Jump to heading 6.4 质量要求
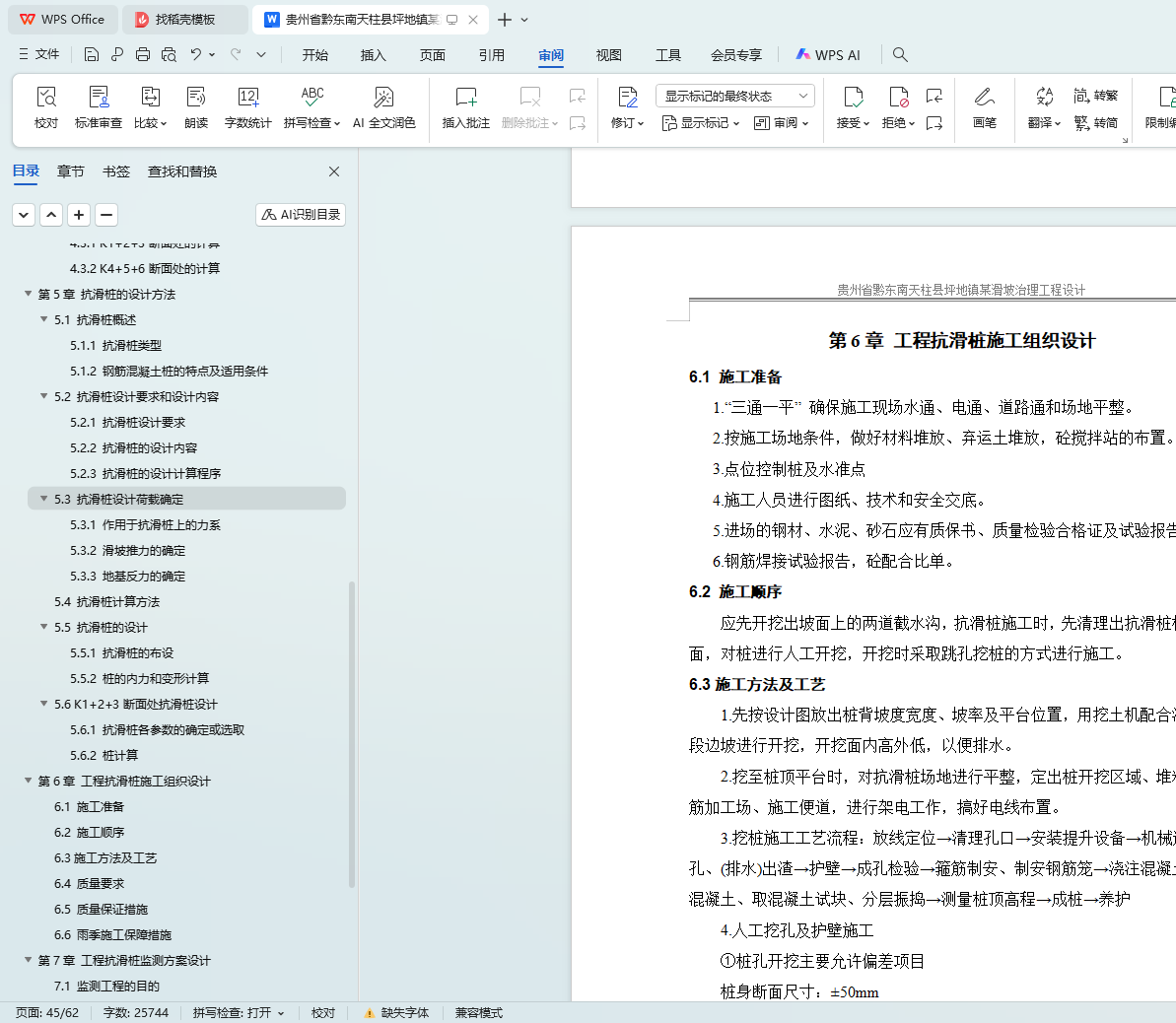 point(90,883)
